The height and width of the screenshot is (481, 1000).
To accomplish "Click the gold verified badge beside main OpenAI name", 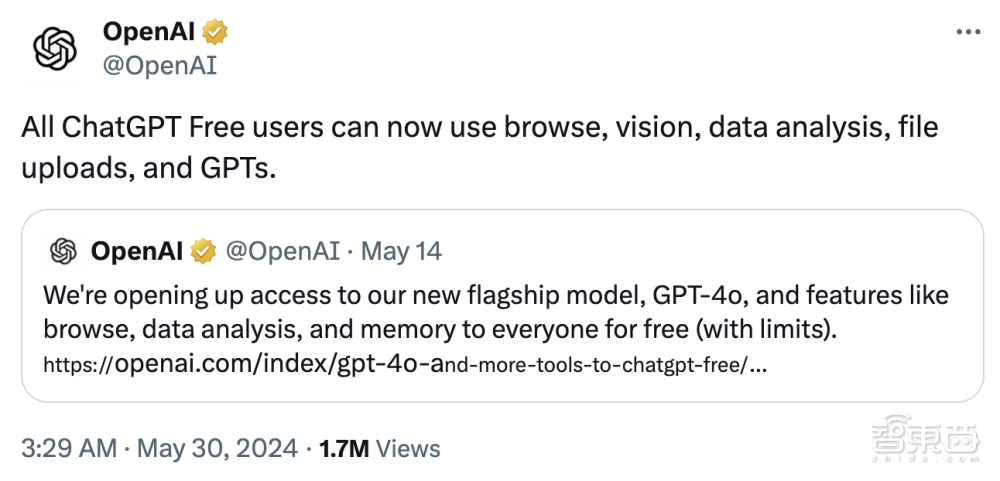I will coord(215,32).
